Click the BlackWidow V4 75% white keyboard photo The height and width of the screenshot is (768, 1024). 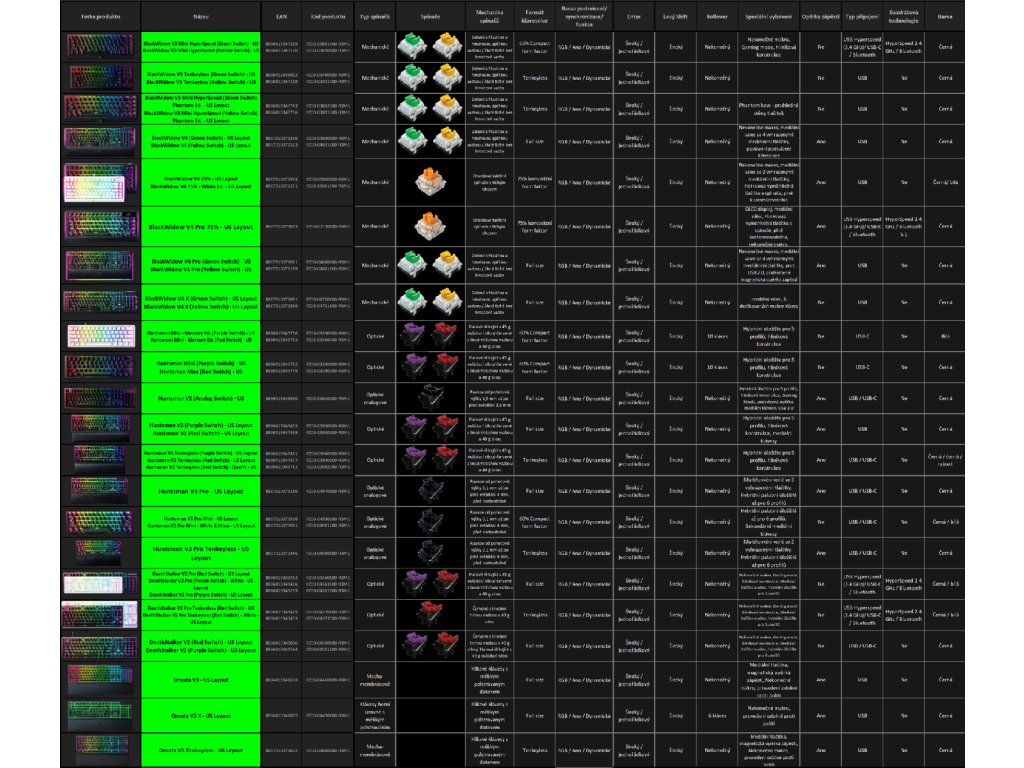pyautogui.click(x=100, y=182)
